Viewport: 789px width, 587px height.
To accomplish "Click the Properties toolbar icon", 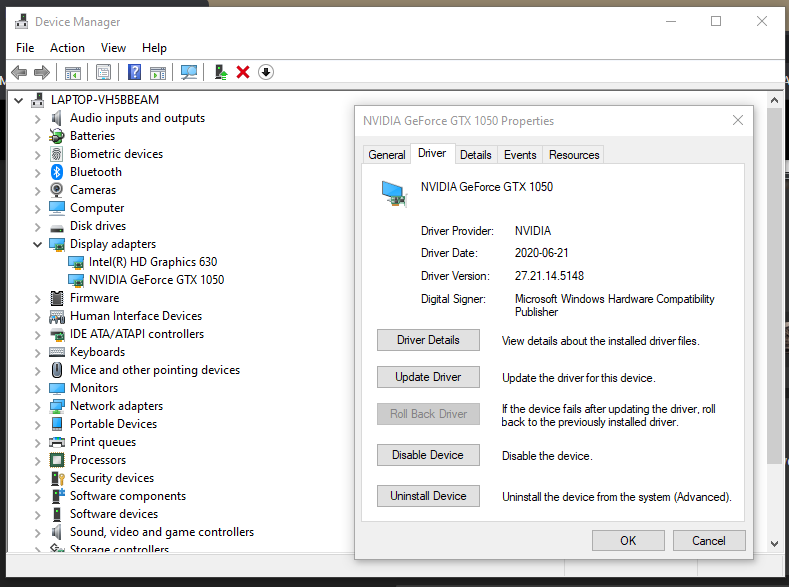I will [103, 72].
